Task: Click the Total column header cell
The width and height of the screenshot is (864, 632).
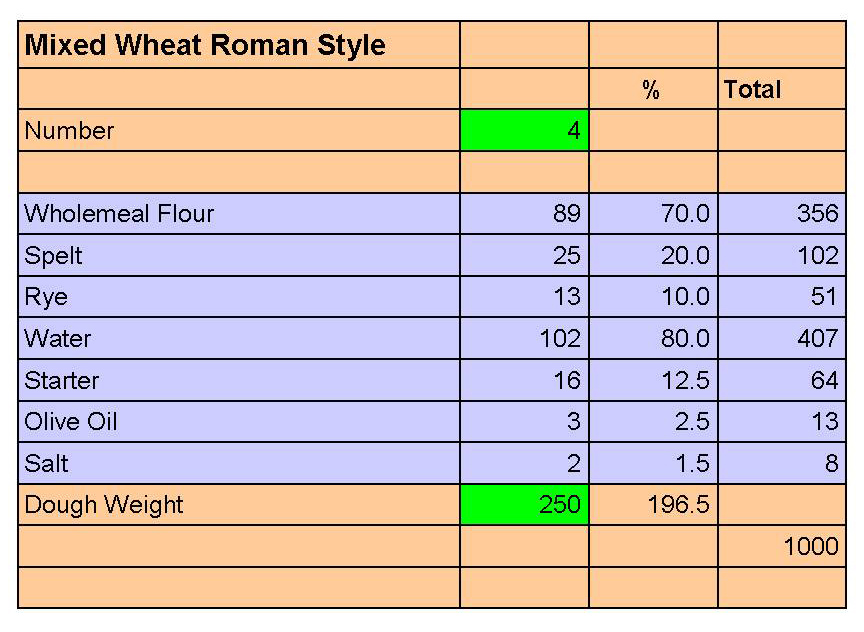Action: pos(782,89)
